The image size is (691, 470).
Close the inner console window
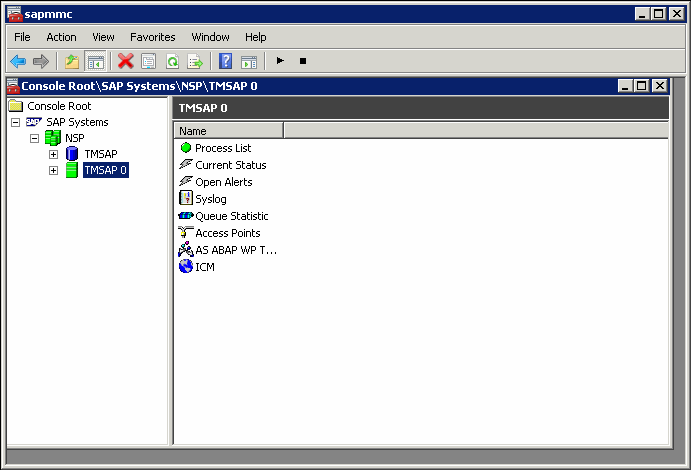[x=660, y=85]
